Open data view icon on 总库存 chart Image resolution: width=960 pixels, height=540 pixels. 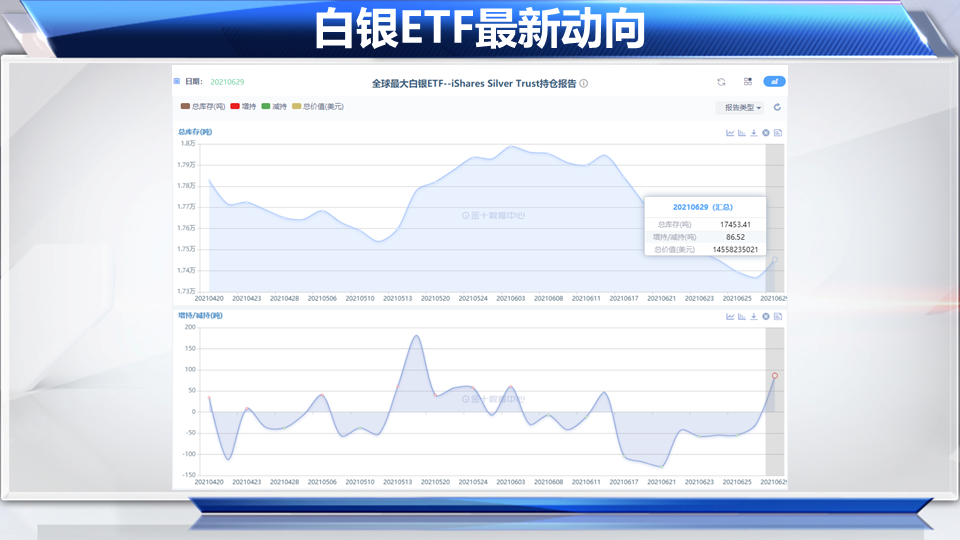pyautogui.click(x=778, y=133)
